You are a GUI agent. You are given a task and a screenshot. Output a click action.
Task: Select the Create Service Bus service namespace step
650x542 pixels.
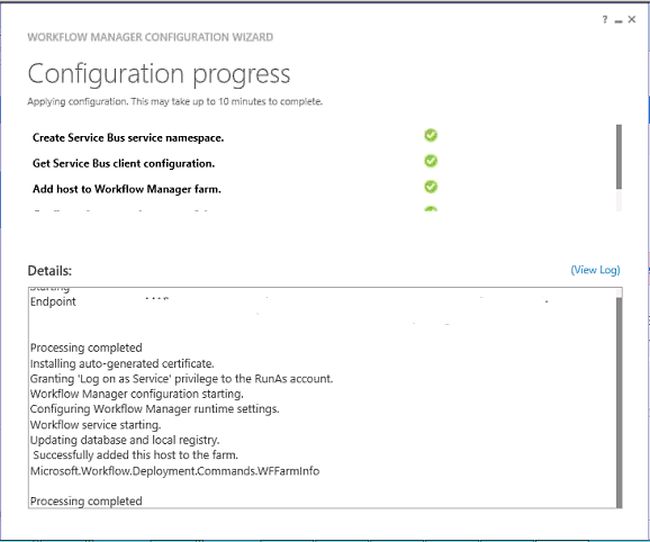tap(128, 137)
